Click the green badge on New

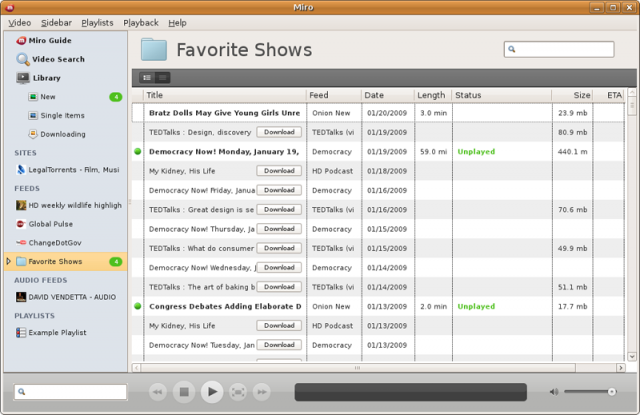click(116, 97)
